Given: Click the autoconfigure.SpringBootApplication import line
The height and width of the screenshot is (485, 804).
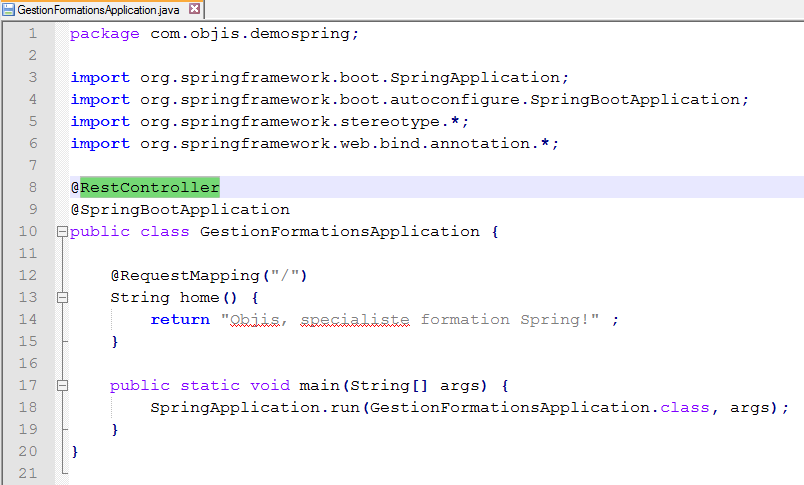Looking at the screenshot, I should (x=409, y=99).
